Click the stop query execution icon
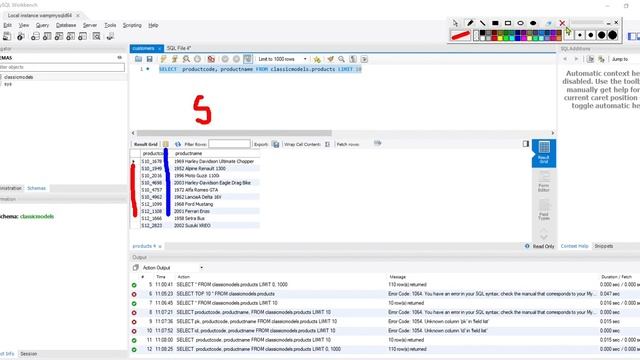The width and height of the screenshot is (640, 360). (198, 59)
